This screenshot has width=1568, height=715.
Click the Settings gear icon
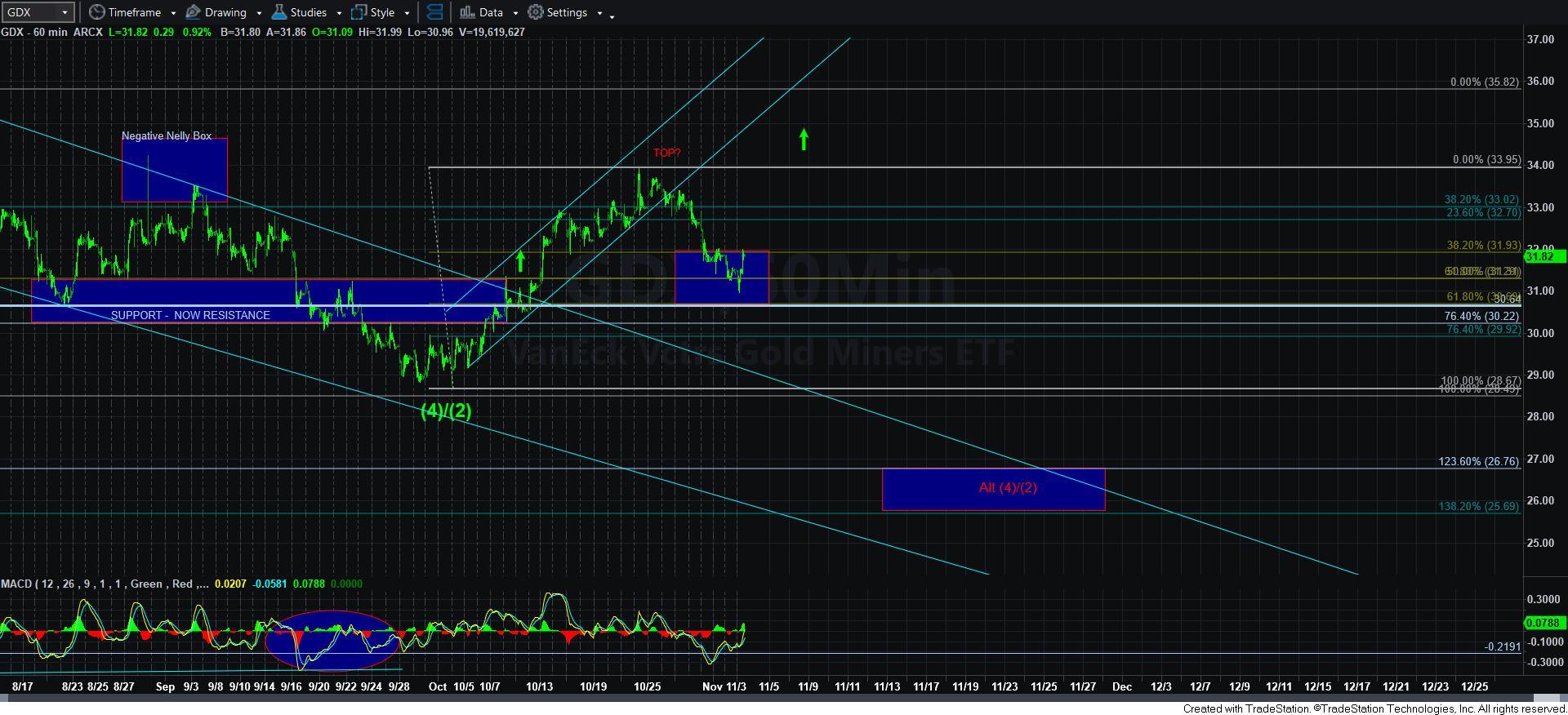(x=536, y=12)
